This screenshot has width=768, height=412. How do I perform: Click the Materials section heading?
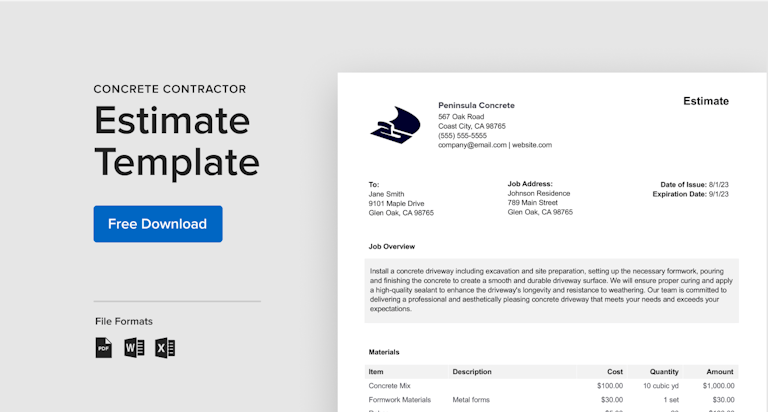click(384, 352)
